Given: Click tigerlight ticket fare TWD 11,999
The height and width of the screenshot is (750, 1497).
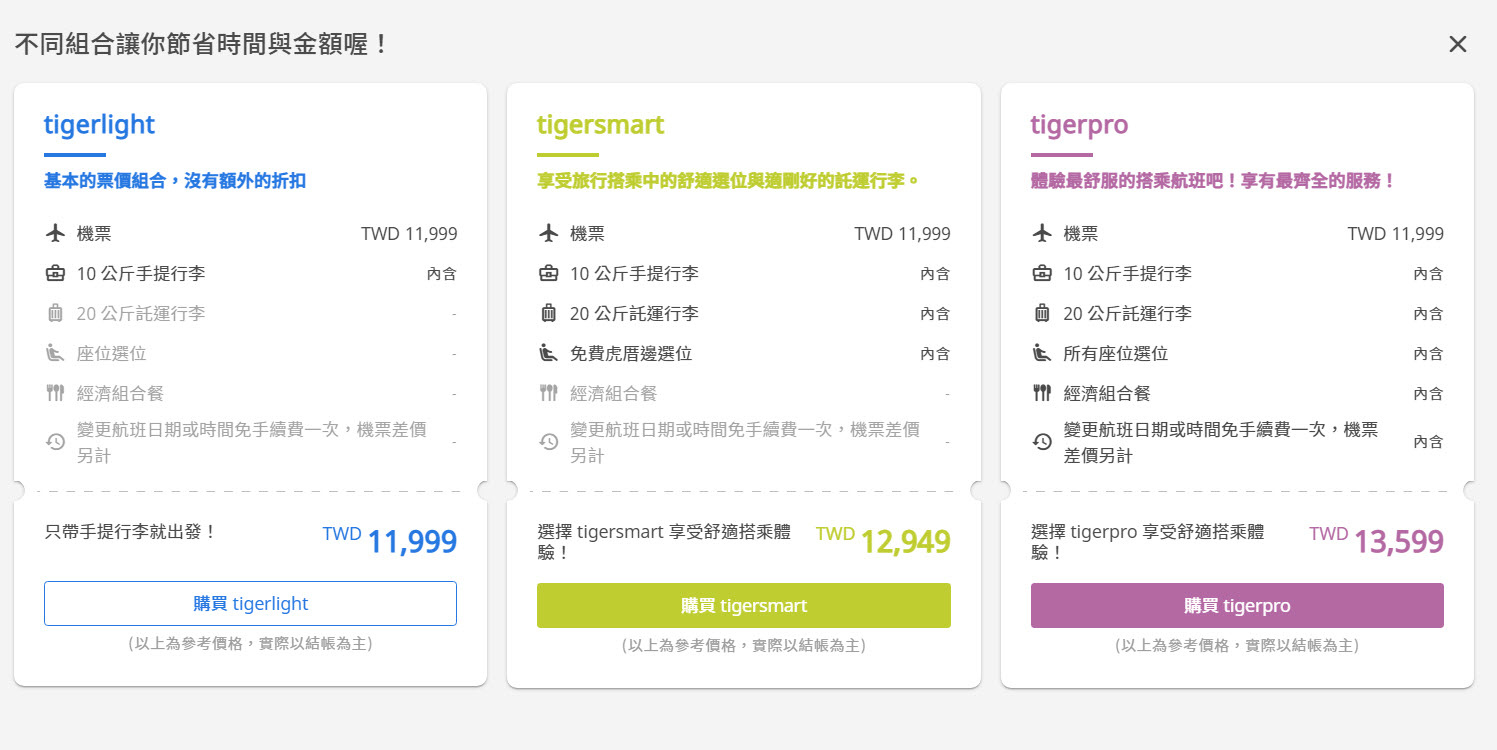Looking at the screenshot, I should pos(409,234).
